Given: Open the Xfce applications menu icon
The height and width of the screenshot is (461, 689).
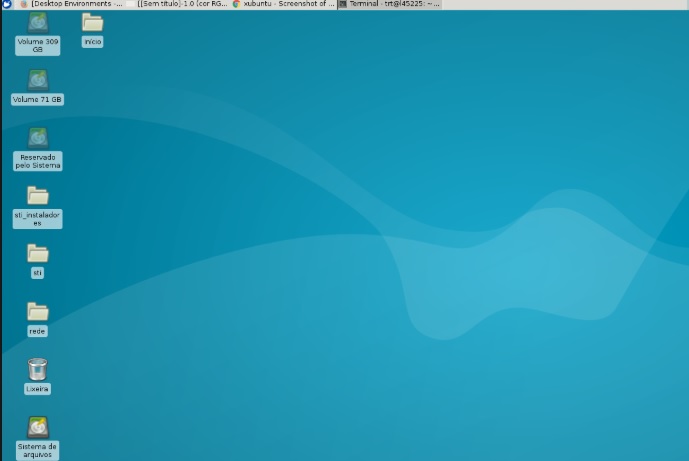Looking at the screenshot, I should tap(6, 4).
